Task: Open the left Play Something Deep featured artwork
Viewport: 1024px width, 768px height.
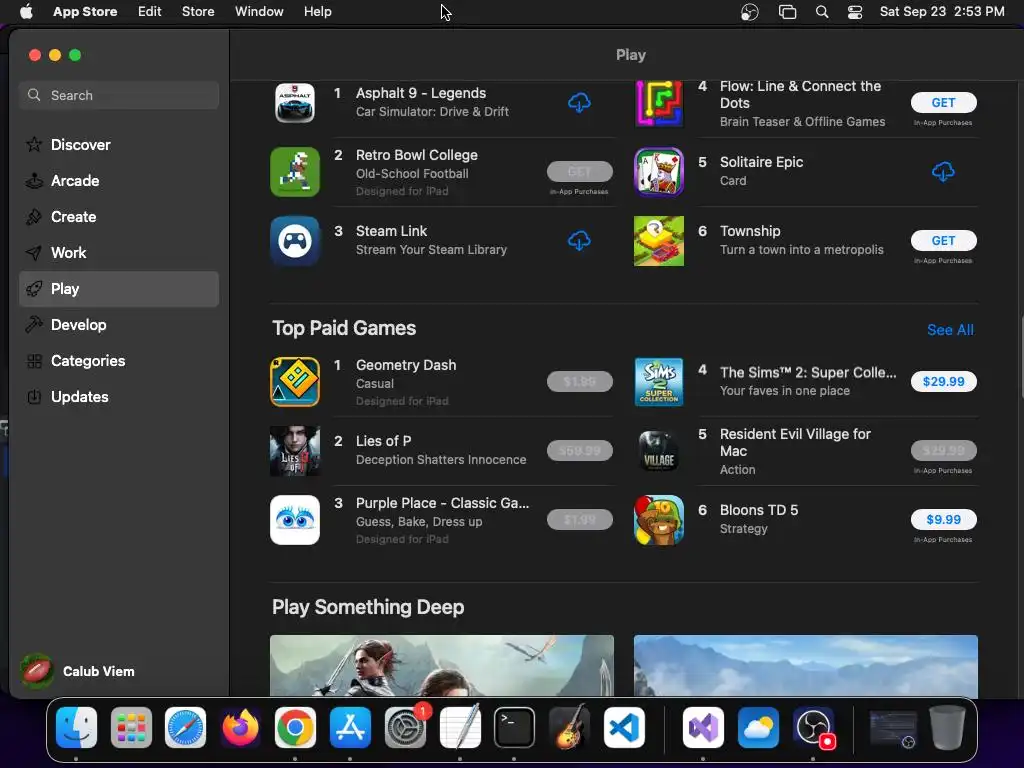Action: coord(441,665)
